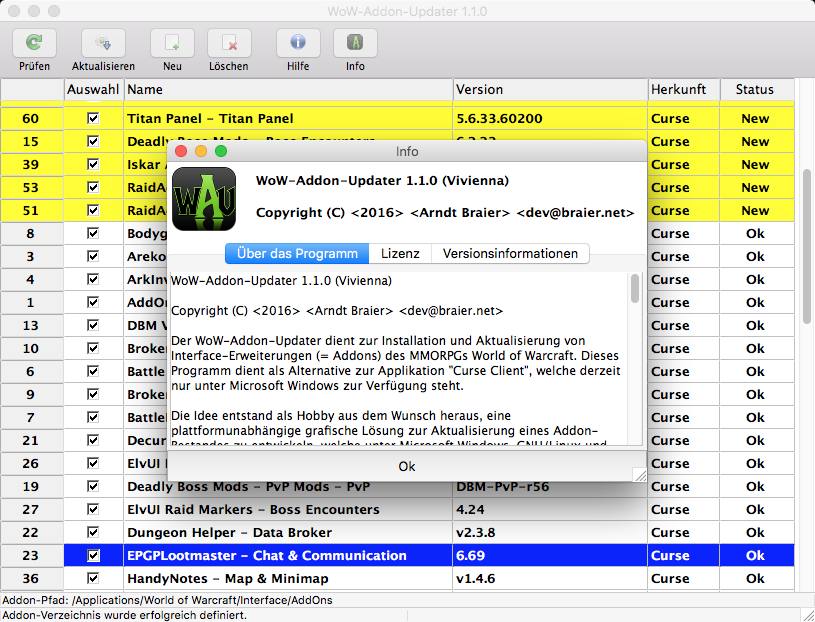Click the Info dialog resize grip corner

(x=640, y=475)
